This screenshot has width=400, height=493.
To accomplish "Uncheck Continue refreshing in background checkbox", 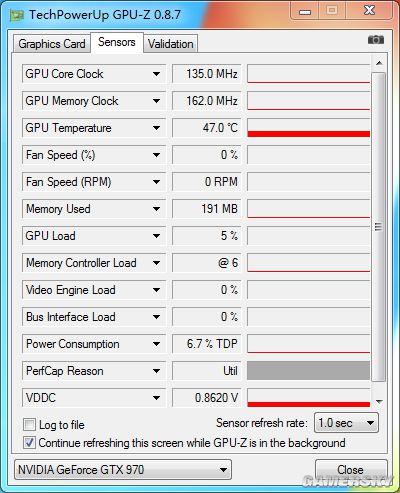I will [x=29, y=443].
